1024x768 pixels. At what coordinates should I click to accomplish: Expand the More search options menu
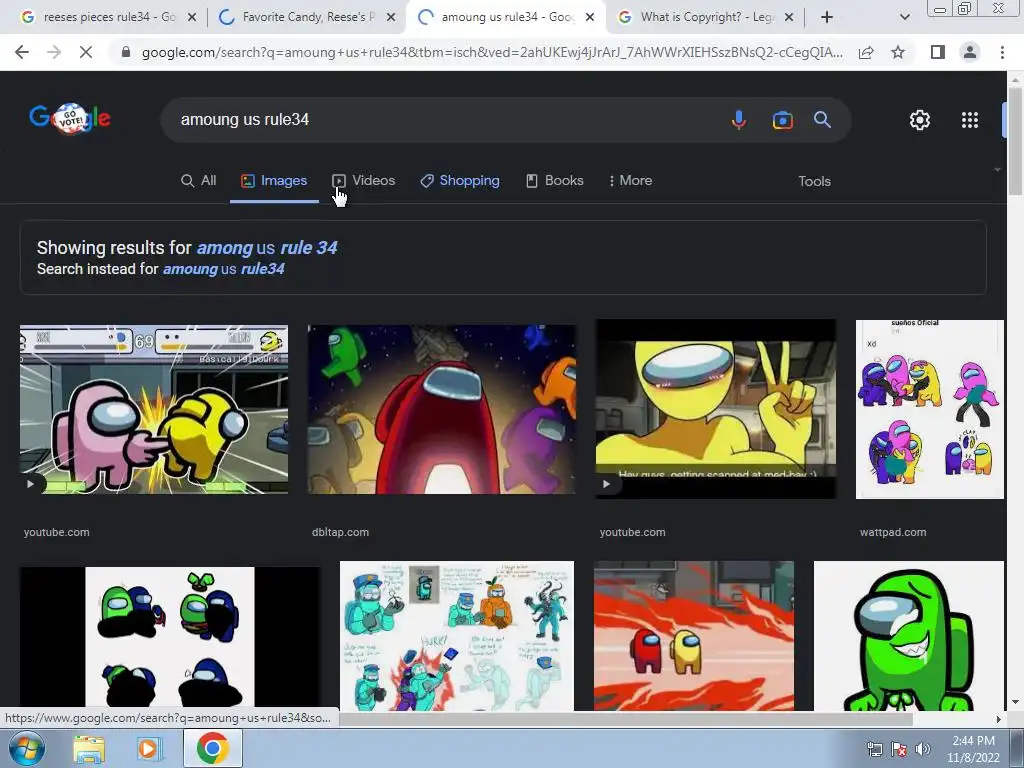630,181
